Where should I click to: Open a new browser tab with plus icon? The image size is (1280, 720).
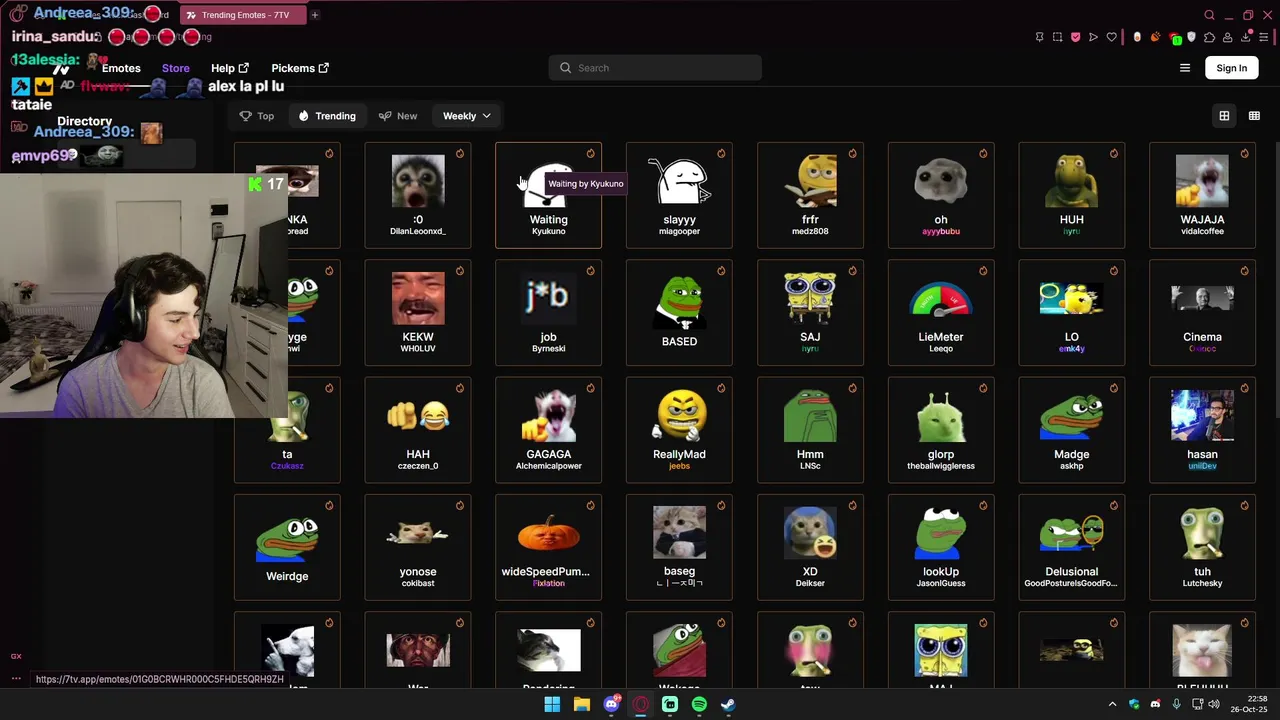tap(314, 15)
